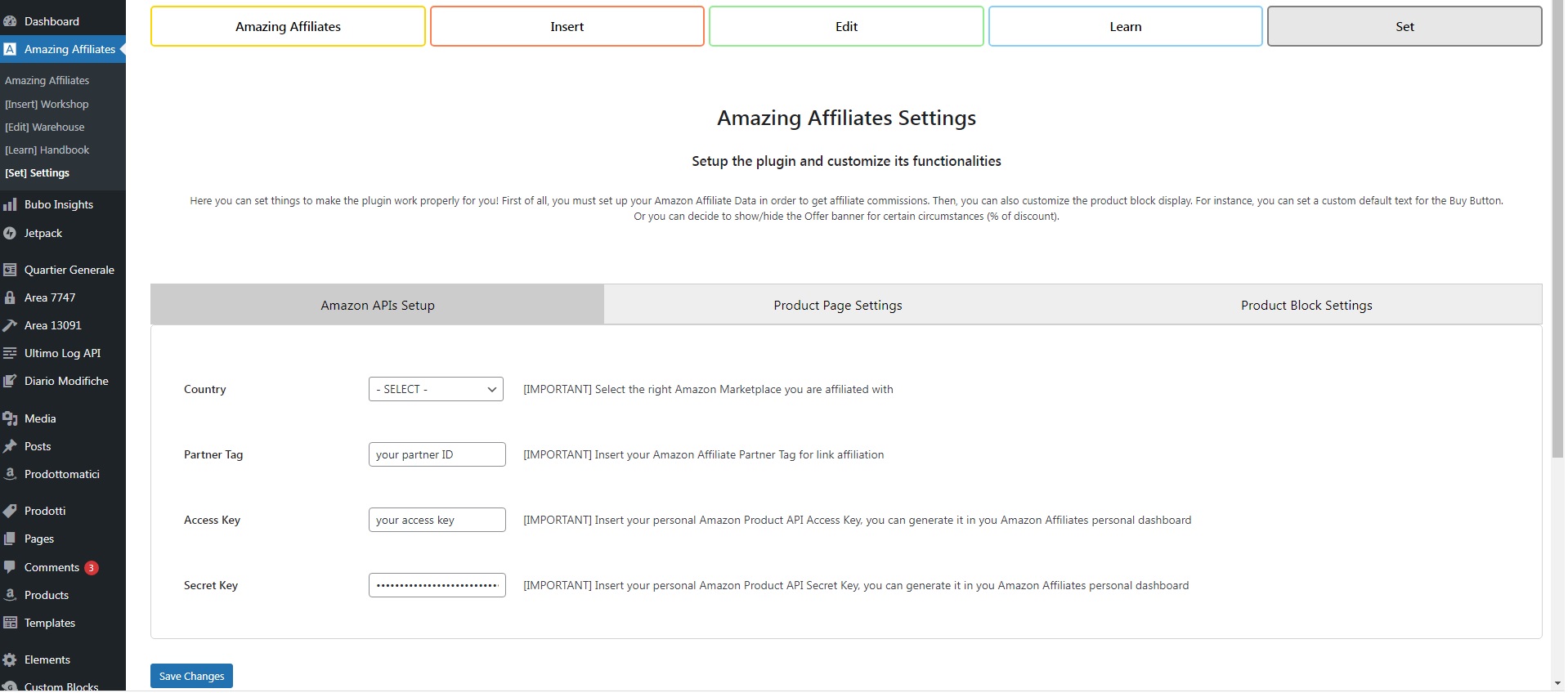Open the [Edit] Warehouse submenu link
The height and width of the screenshot is (693, 1568).
pyautogui.click(x=44, y=127)
